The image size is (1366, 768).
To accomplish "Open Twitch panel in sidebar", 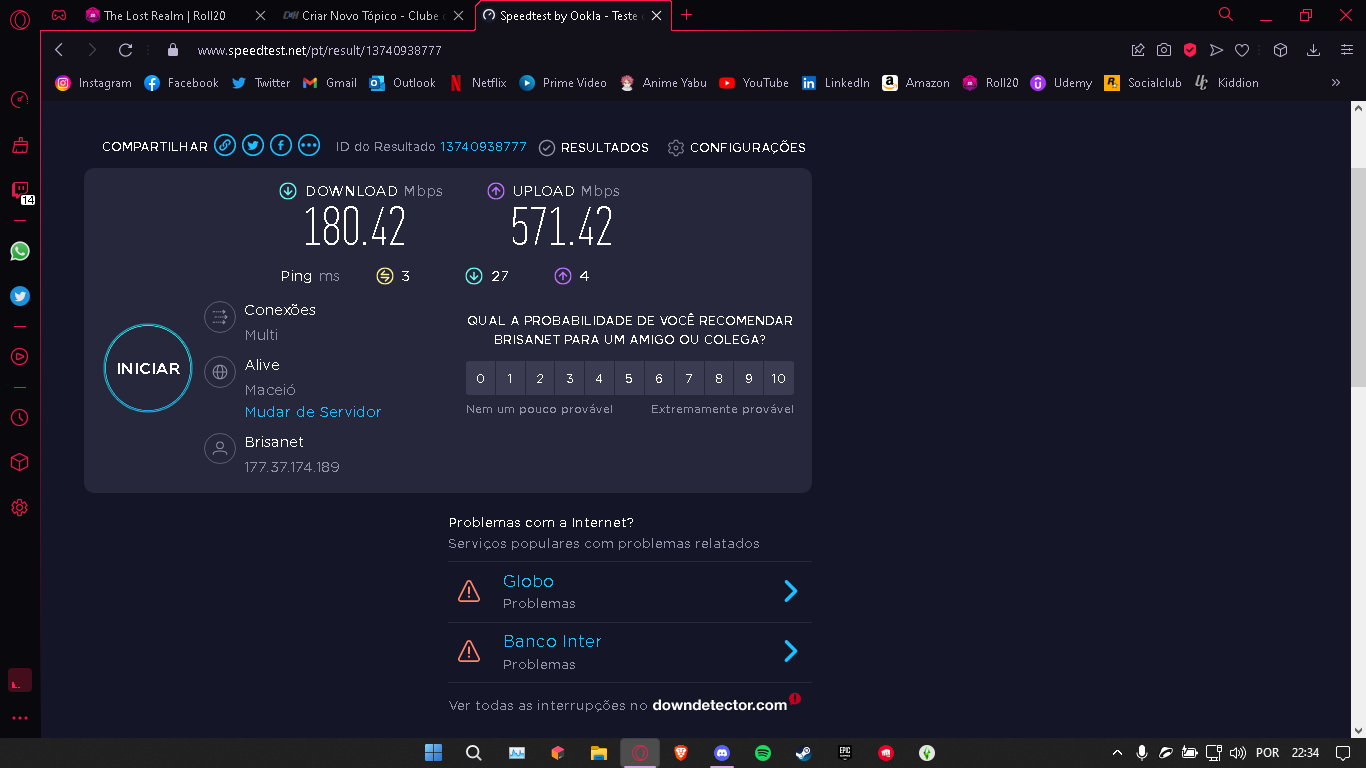I will point(20,190).
